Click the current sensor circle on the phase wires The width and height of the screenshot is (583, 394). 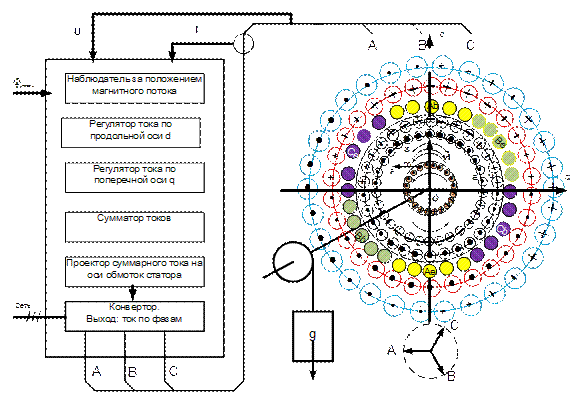244,43
